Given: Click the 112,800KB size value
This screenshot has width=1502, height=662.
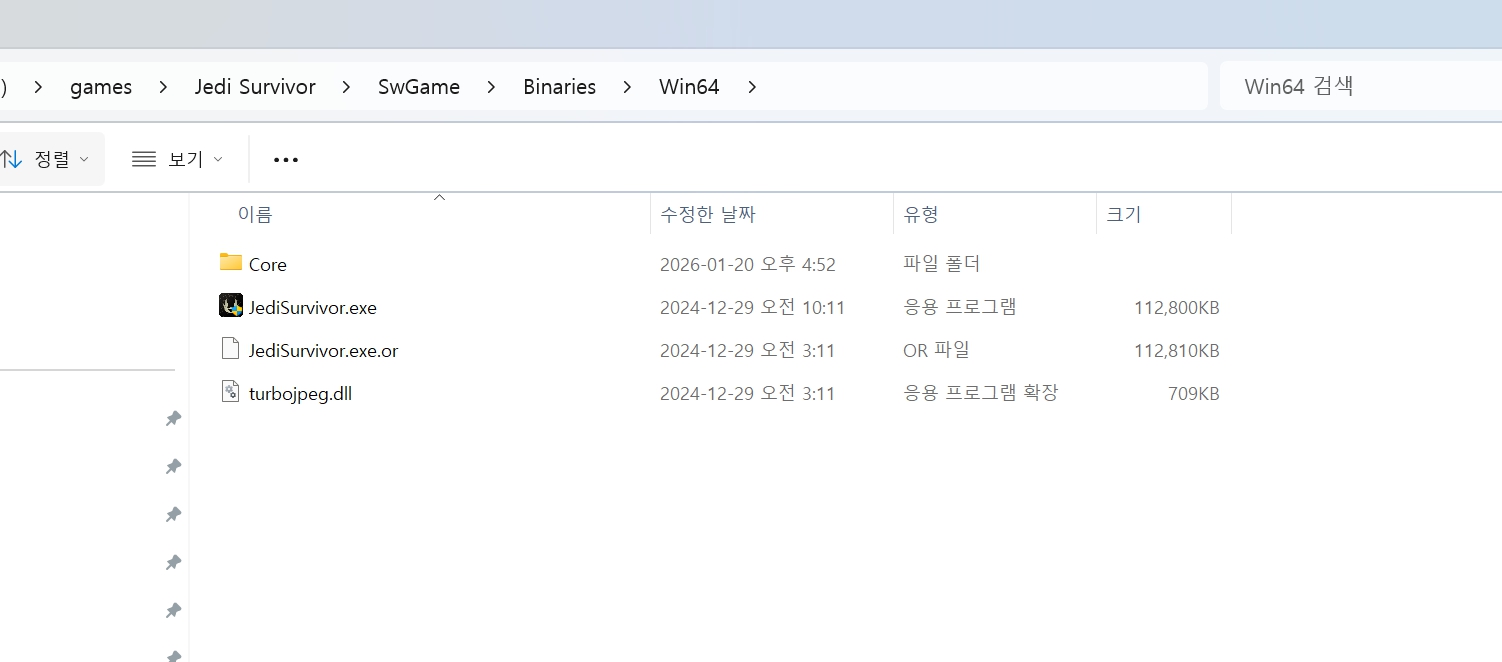Looking at the screenshot, I should click(x=1177, y=308).
